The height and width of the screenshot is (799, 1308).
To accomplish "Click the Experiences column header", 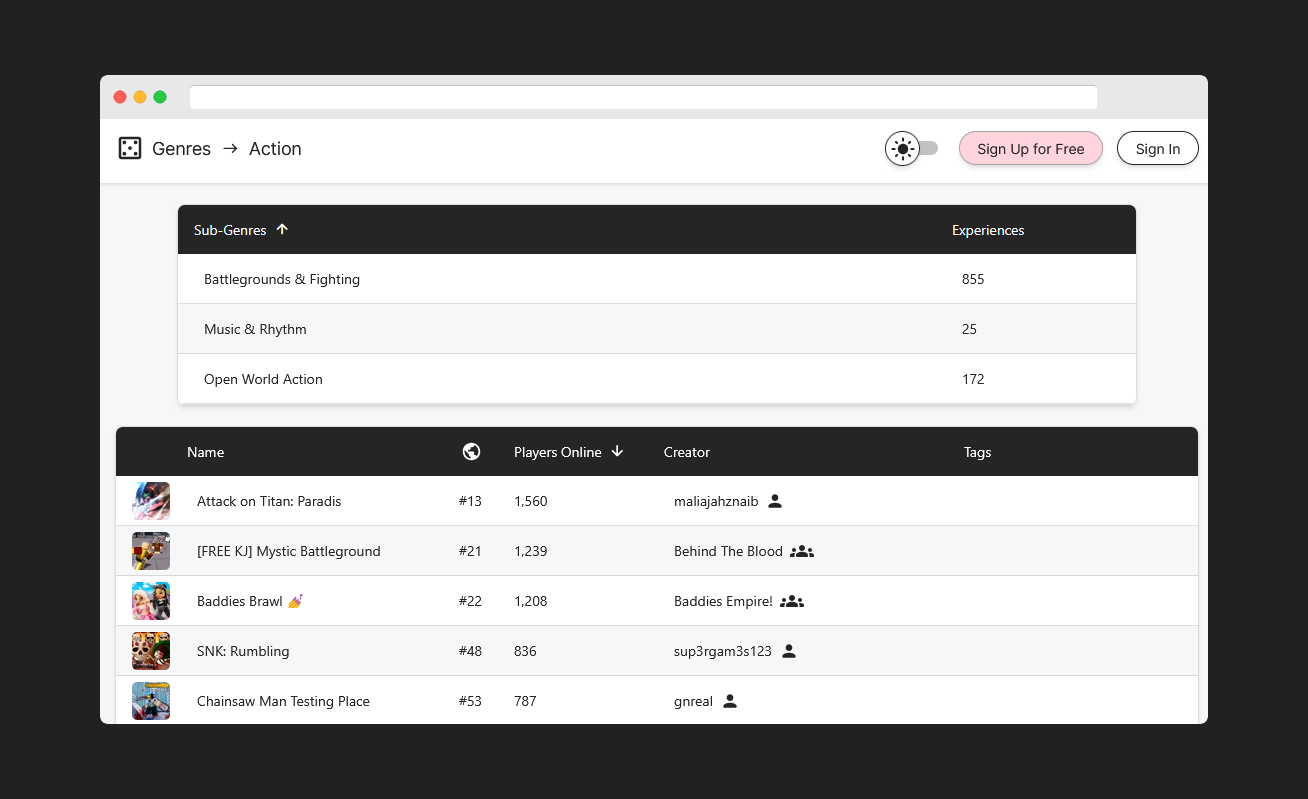I will pyautogui.click(x=988, y=230).
